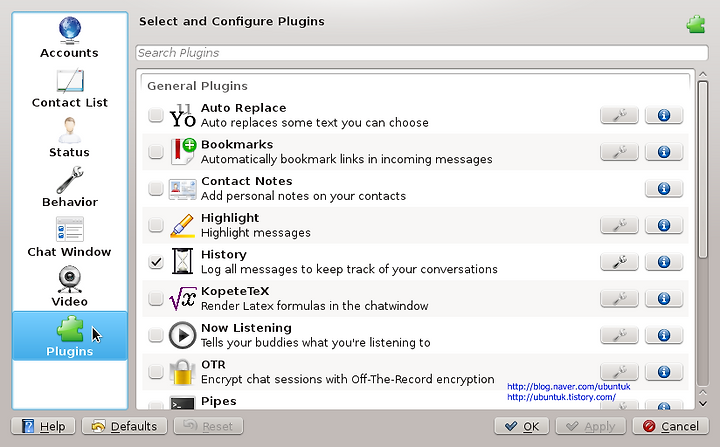Show info about the OTR plugin
Screen dimensions: 720x447
(664, 372)
